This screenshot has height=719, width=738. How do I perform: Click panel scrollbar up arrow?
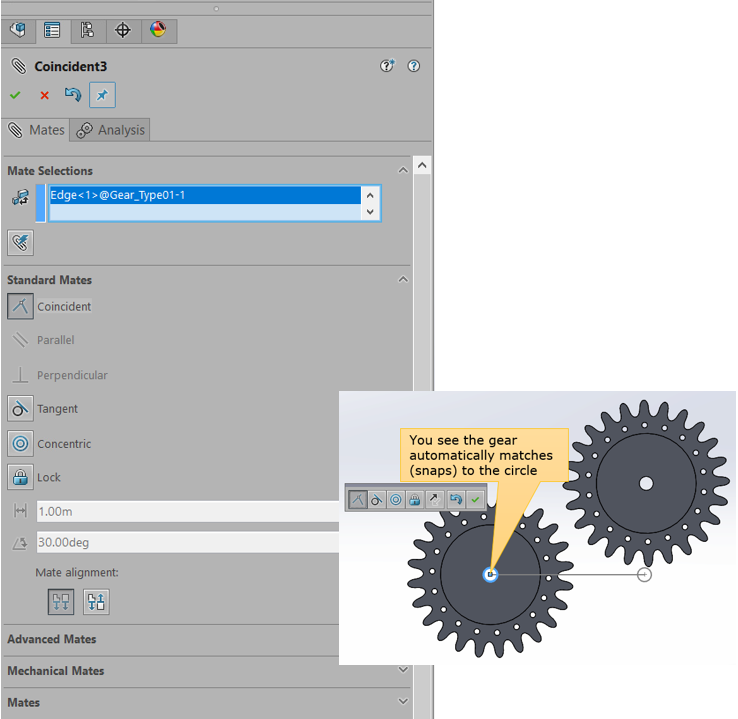[x=422, y=165]
